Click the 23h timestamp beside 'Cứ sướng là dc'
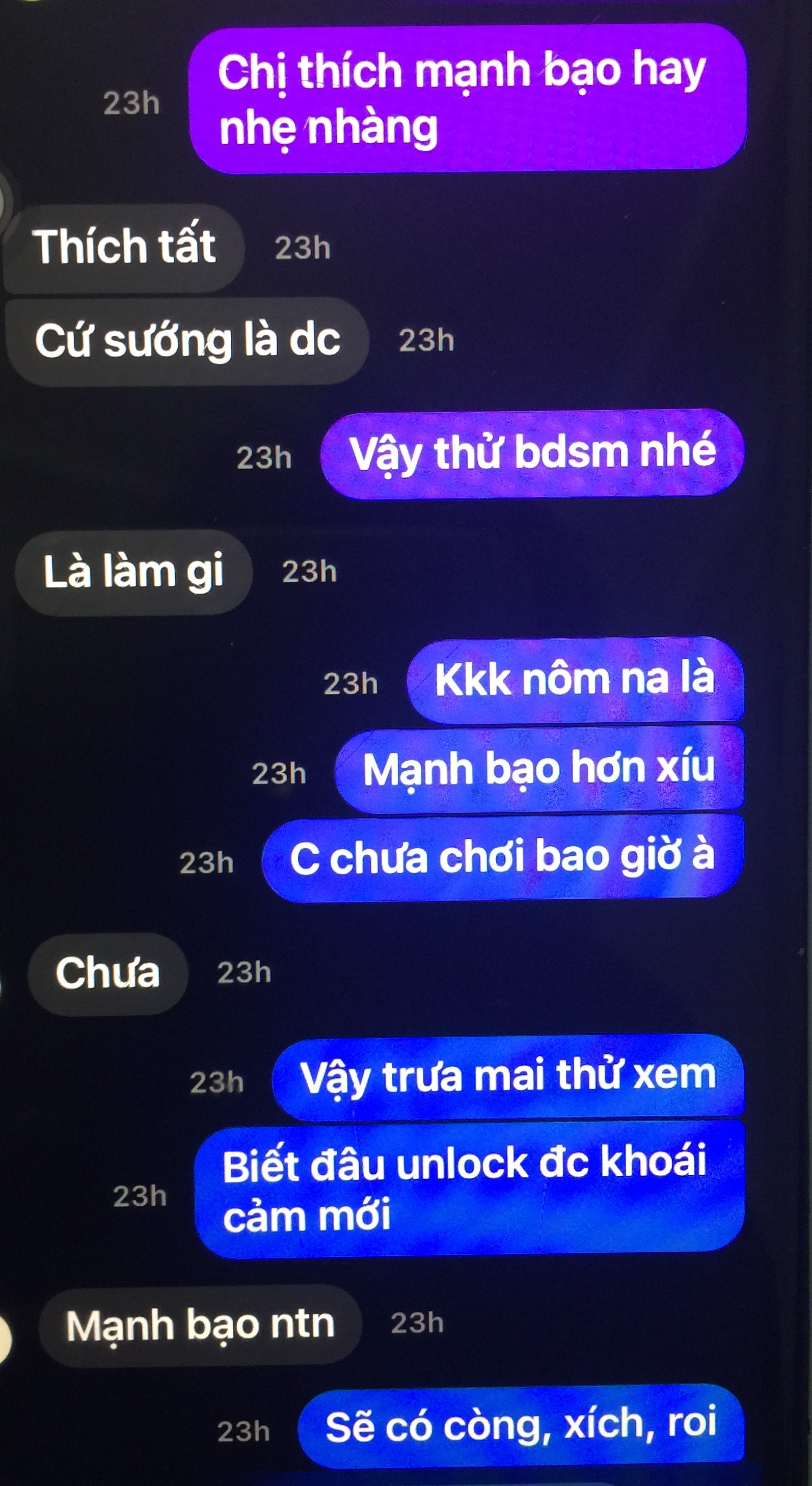 [x=427, y=340]
